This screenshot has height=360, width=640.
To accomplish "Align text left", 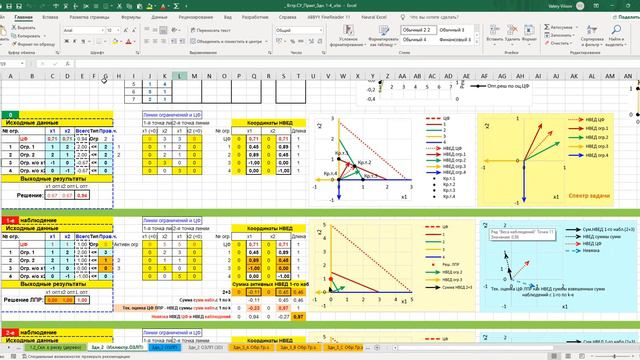I will [x=147, y=41].
